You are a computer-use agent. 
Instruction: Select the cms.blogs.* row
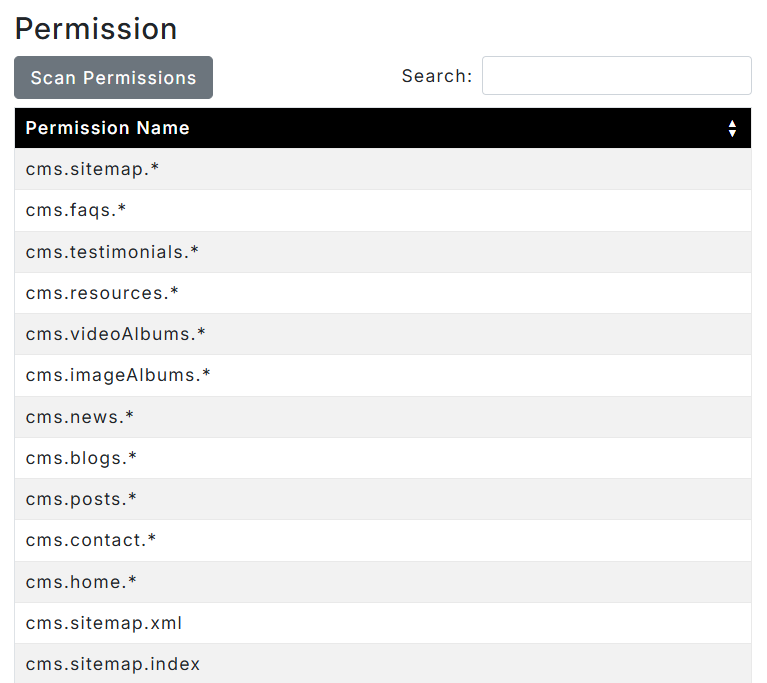click(x=383, y=458)
